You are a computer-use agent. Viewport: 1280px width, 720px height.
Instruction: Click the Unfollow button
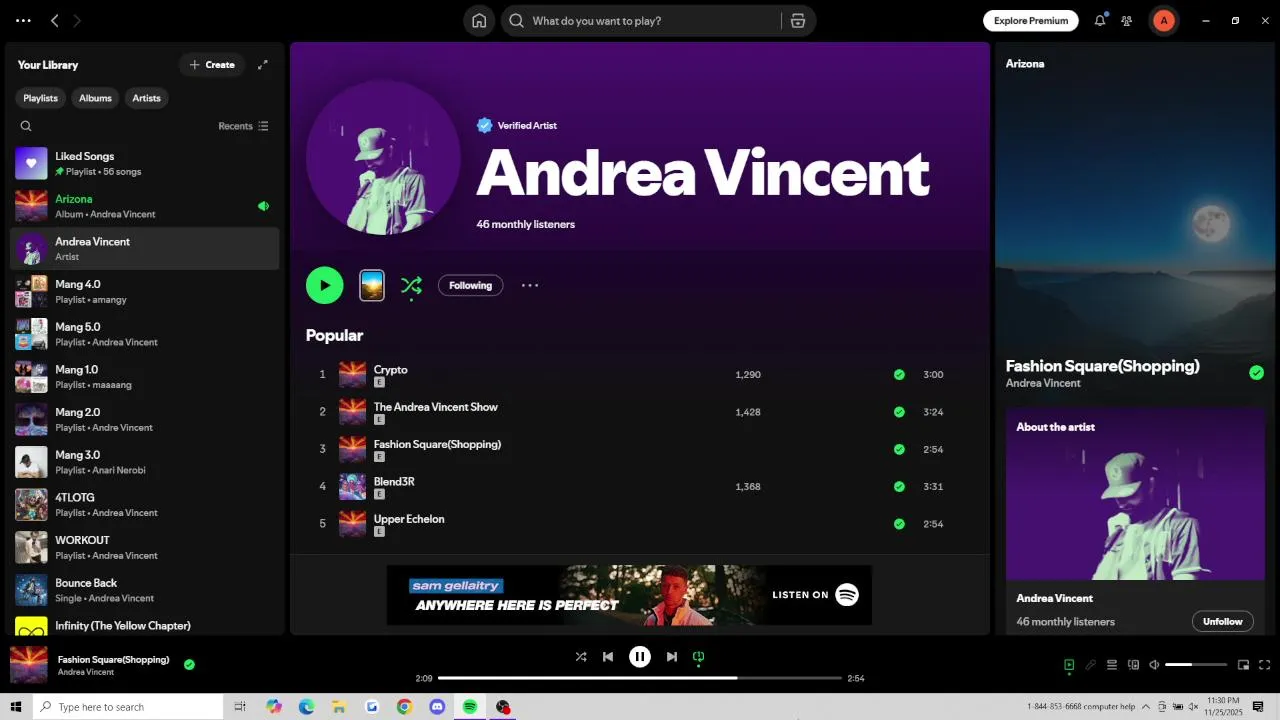tap(1222, 621)
